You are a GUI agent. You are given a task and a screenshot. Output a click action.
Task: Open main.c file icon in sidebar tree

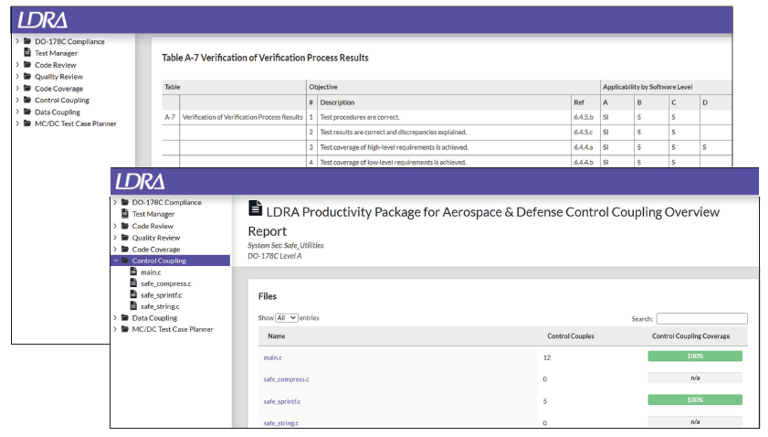(133, 271)
